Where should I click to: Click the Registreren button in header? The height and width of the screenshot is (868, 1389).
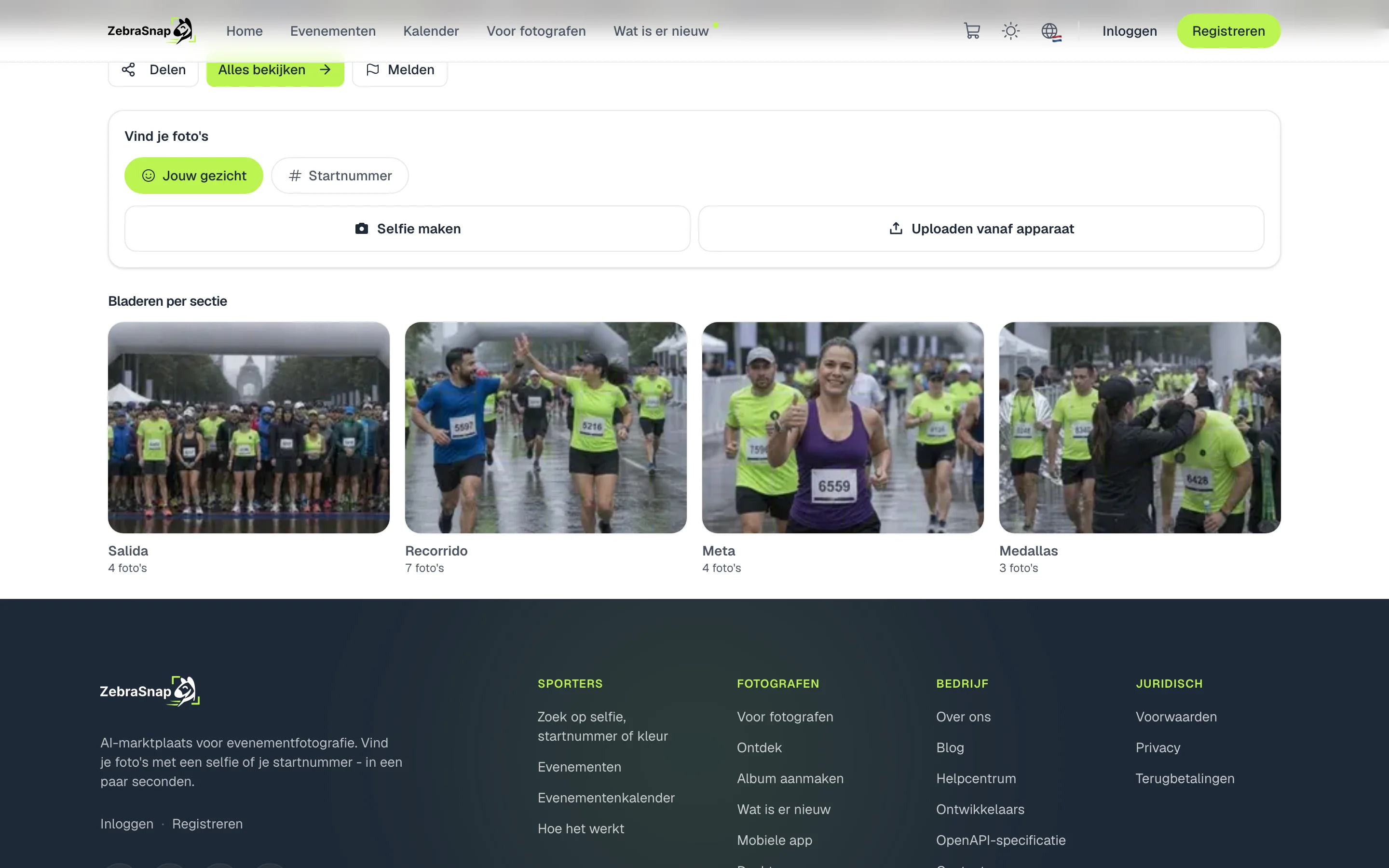[1228, 31]
